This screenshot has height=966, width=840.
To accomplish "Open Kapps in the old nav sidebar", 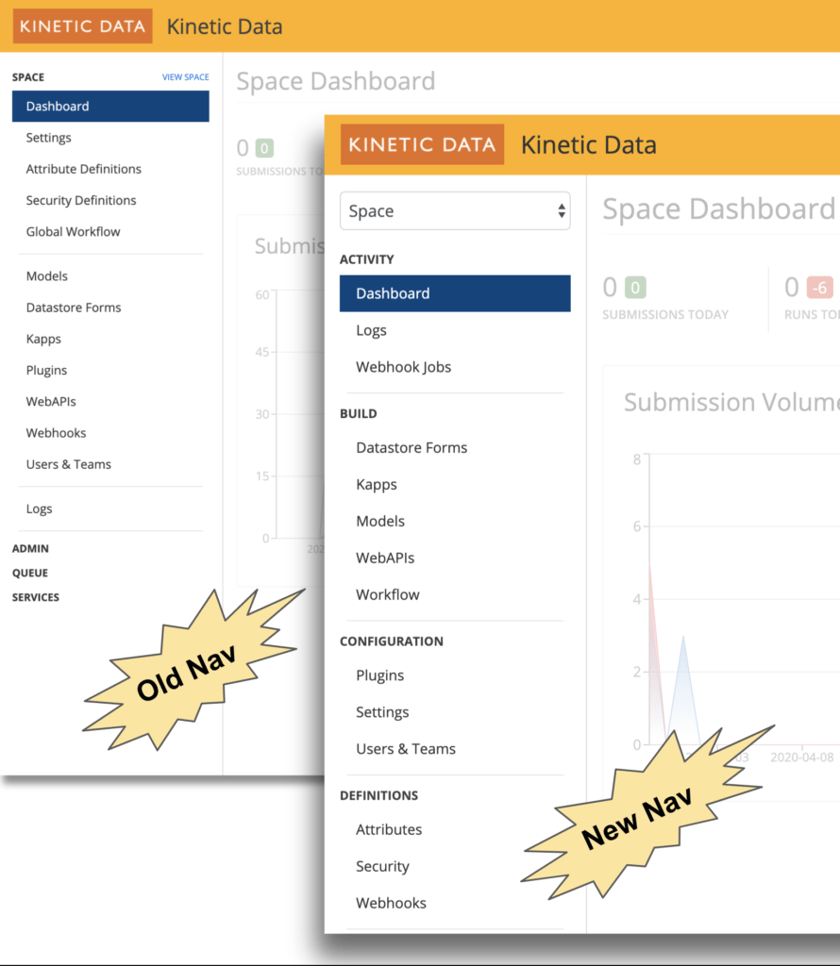I will tap(44, 339).
